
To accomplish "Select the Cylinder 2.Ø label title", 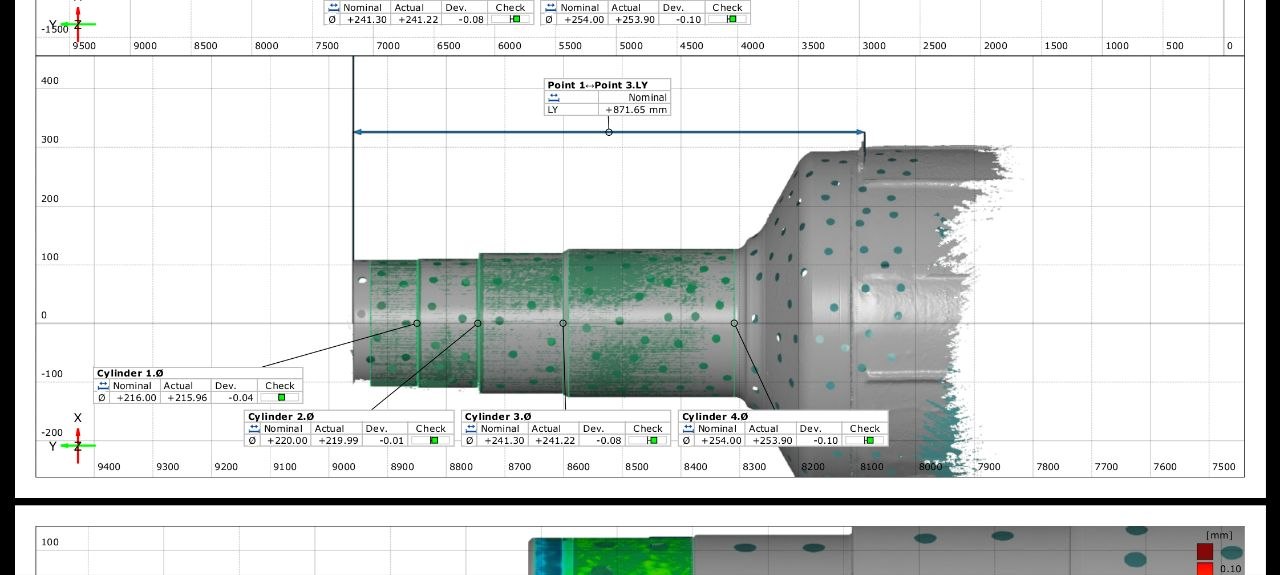I will click(281, 416).
